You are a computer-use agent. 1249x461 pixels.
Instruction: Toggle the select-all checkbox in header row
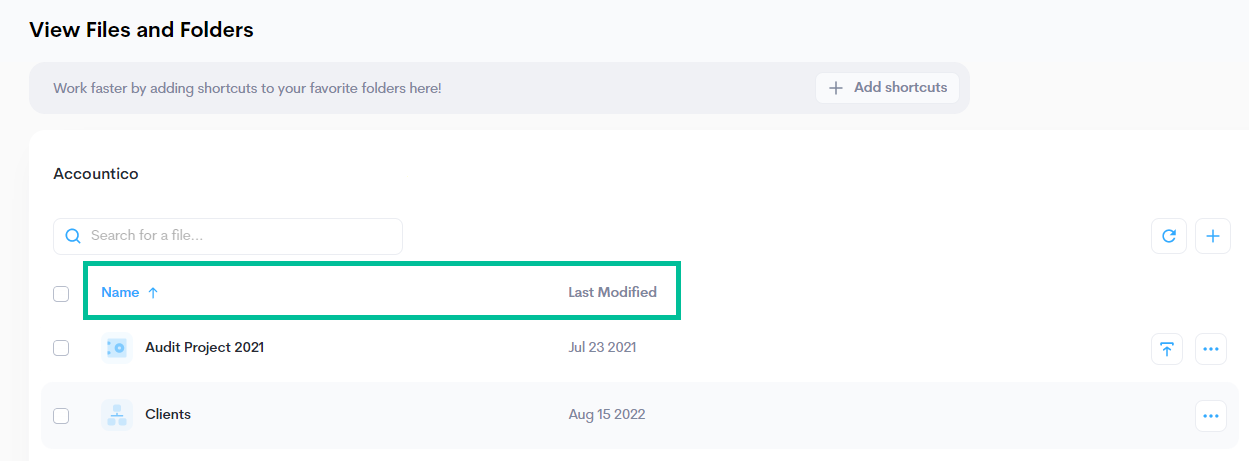pyautogui.click(x=61, y=293)
